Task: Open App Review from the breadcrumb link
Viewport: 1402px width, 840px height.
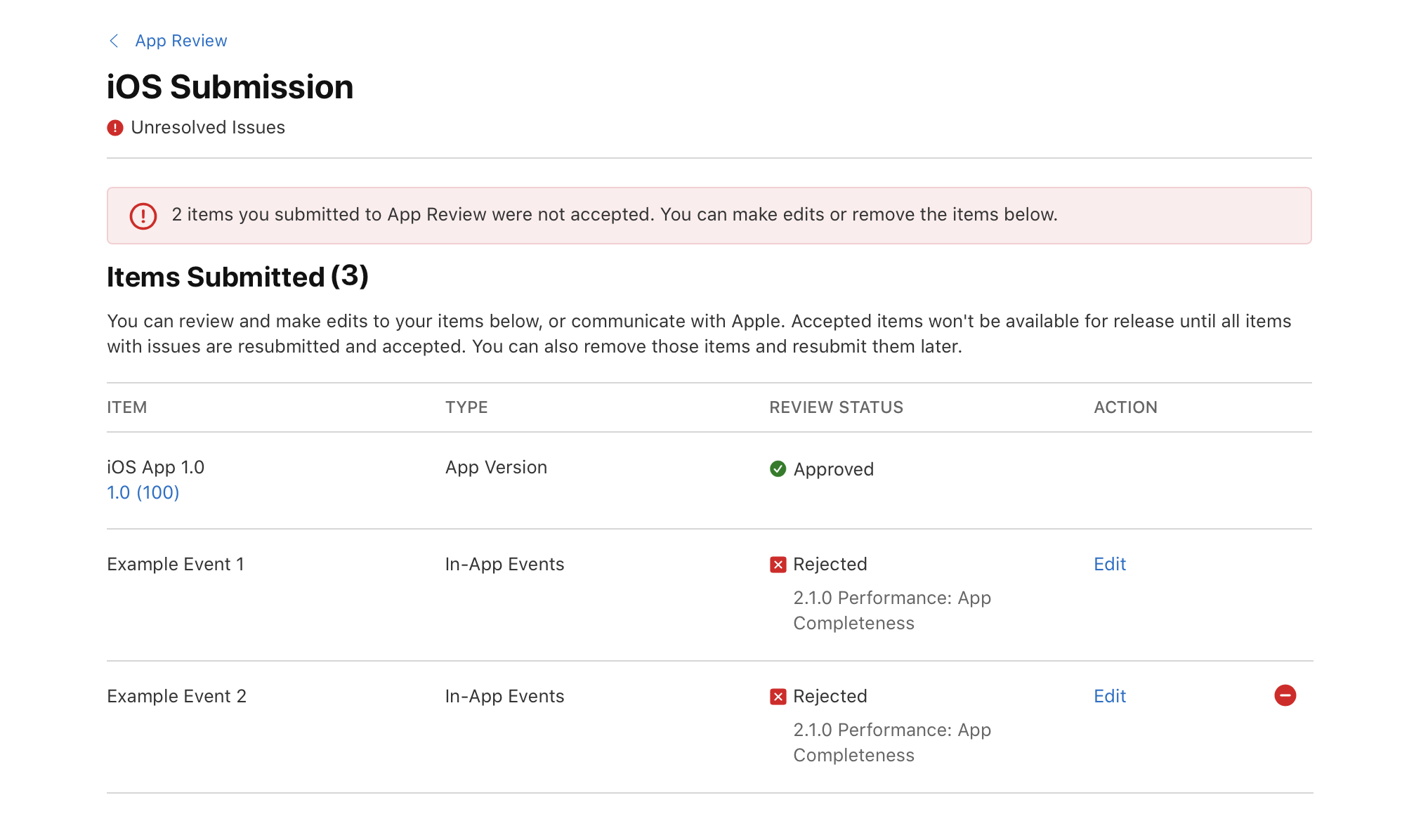Action: pos(181,40)
